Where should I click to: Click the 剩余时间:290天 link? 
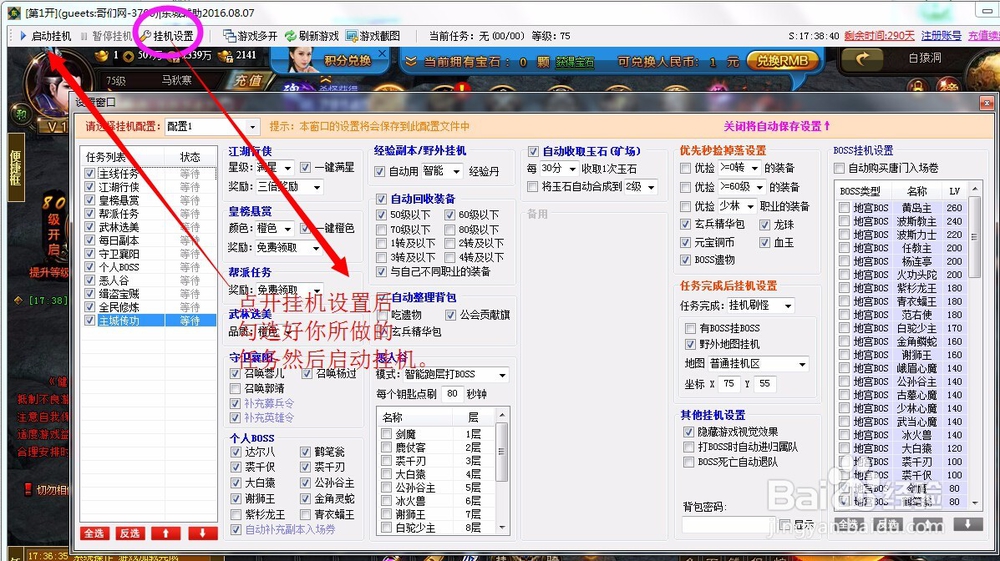[879, 36]
